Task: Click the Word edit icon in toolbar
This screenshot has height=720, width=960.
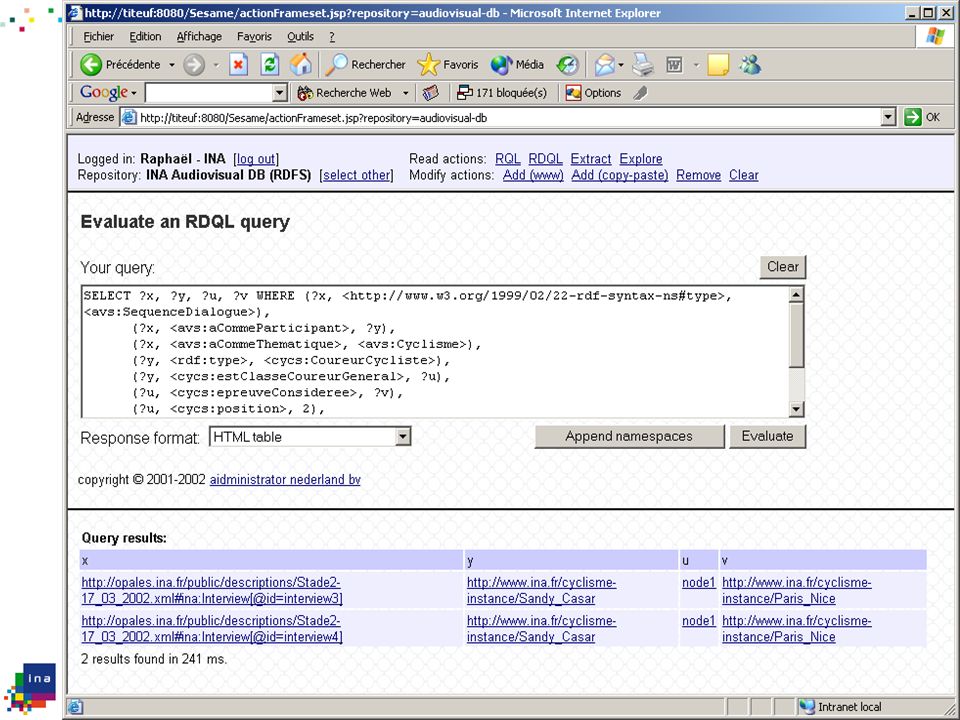Action: pos(674,64)
